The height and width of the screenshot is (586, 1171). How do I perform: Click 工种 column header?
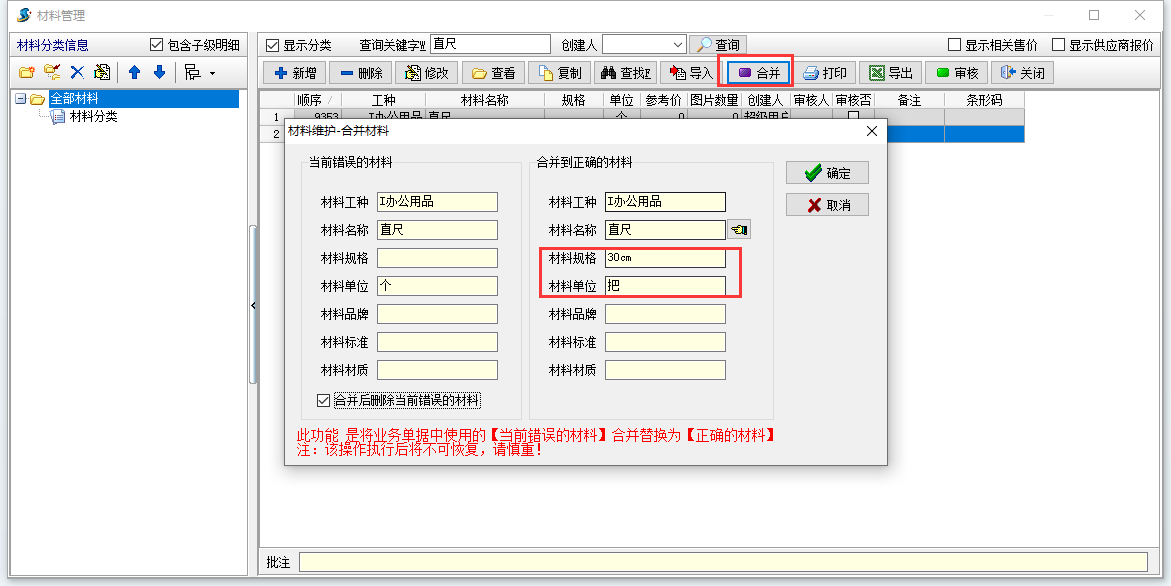click(383, 99)
